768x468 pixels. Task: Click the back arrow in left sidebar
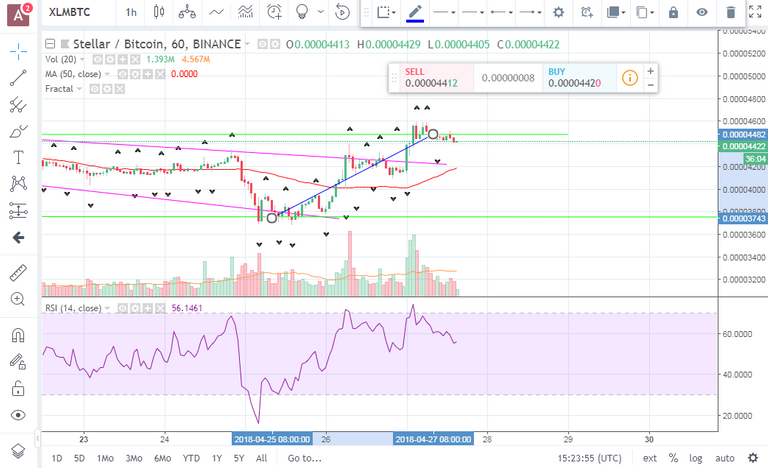(18, 238)
